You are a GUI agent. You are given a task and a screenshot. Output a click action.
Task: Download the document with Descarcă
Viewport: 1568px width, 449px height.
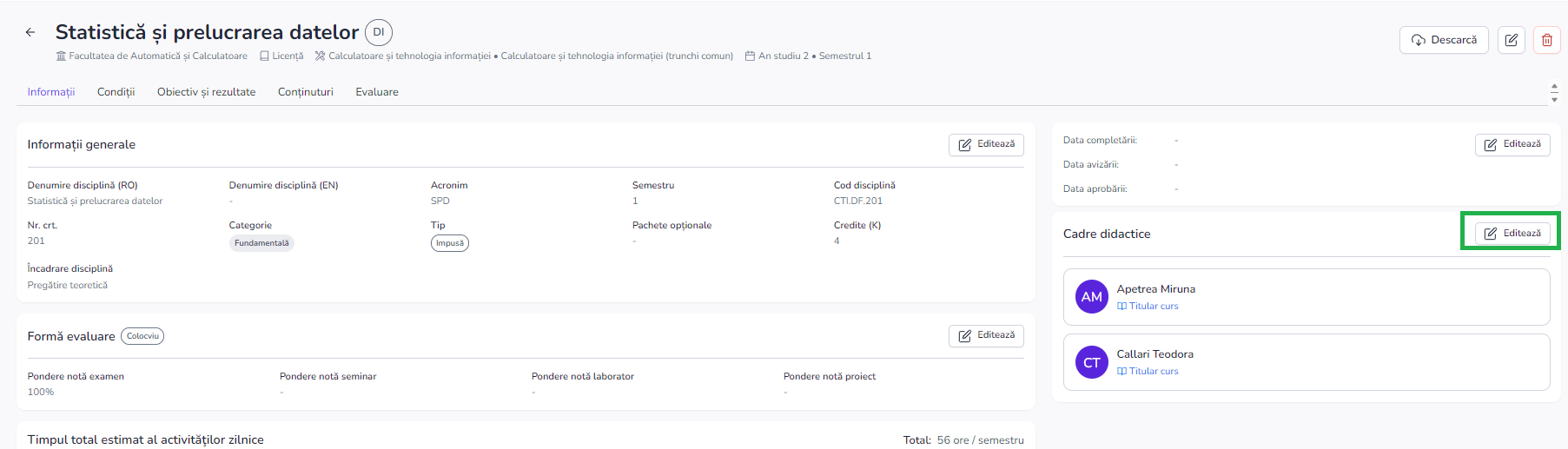pyautogui.click(x=1444, y=40)
